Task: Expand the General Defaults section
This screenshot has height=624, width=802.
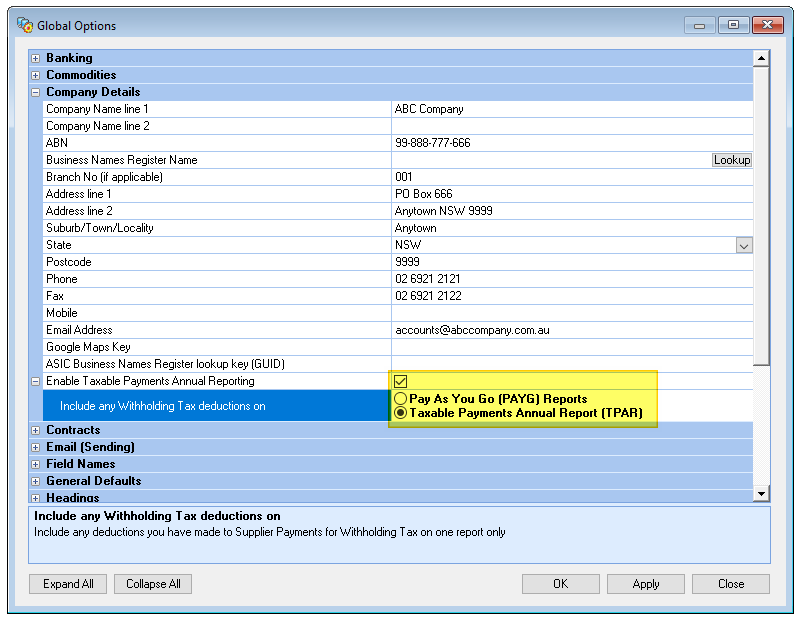Action: tap(36, 482)
